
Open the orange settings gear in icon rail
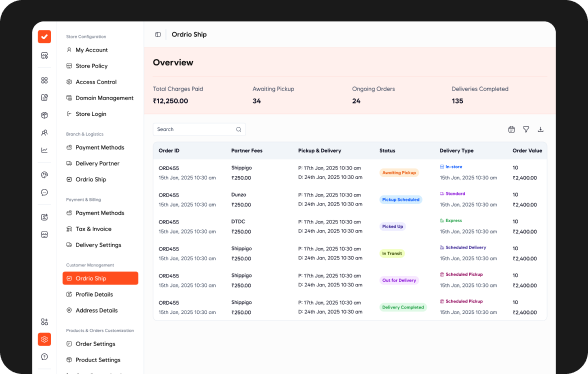click(x=44, y=339)
